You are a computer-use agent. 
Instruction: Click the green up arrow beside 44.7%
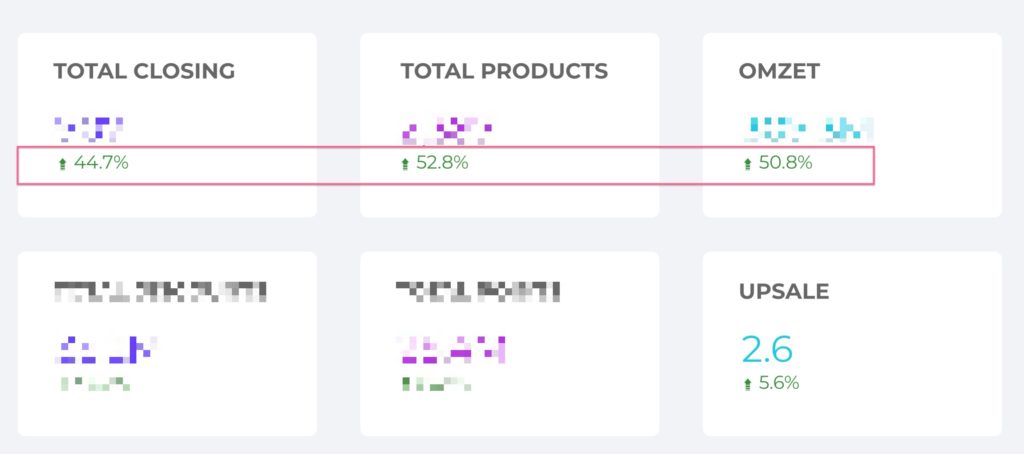62,164
